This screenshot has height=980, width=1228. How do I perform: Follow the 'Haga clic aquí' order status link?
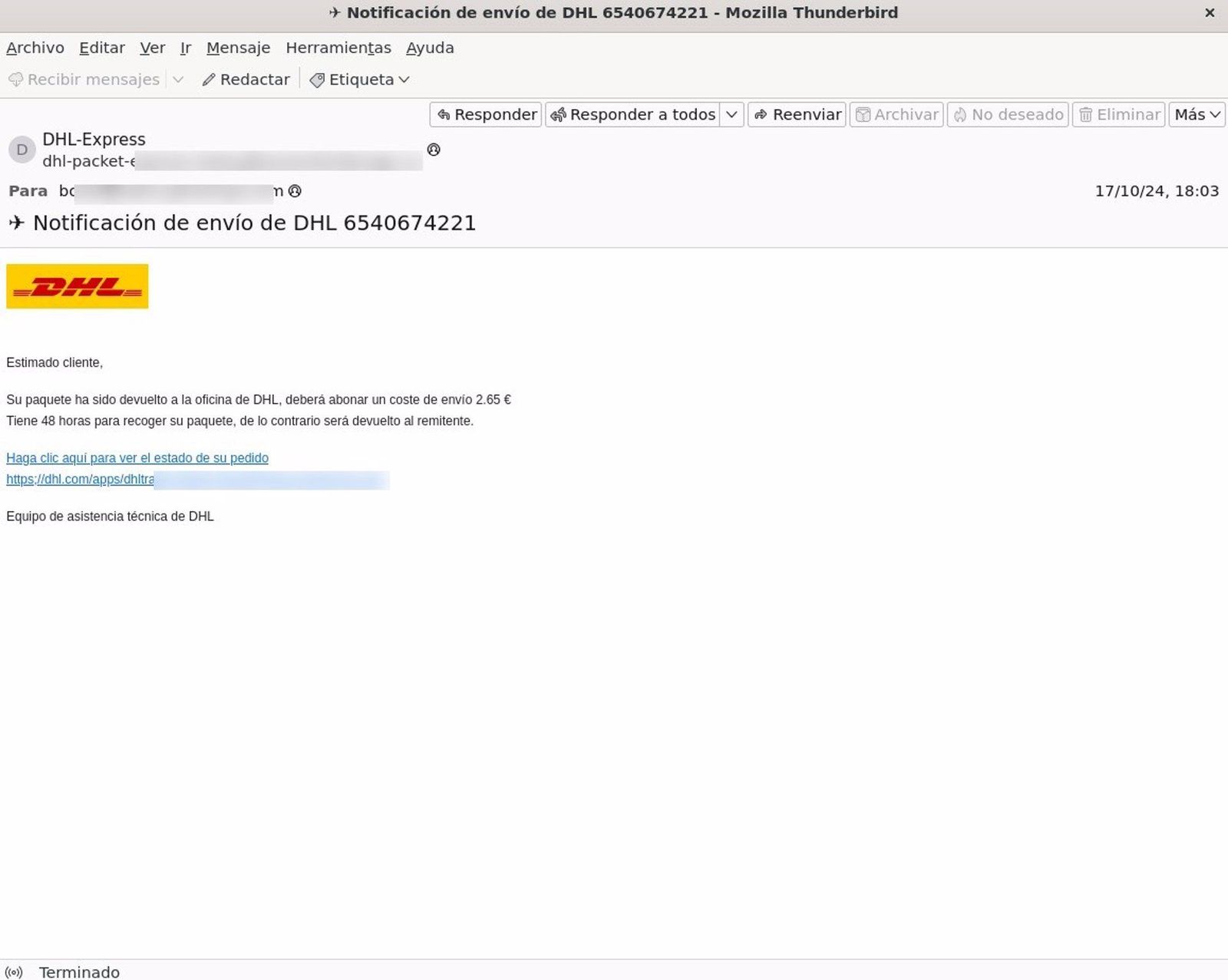tap(137, 457)
